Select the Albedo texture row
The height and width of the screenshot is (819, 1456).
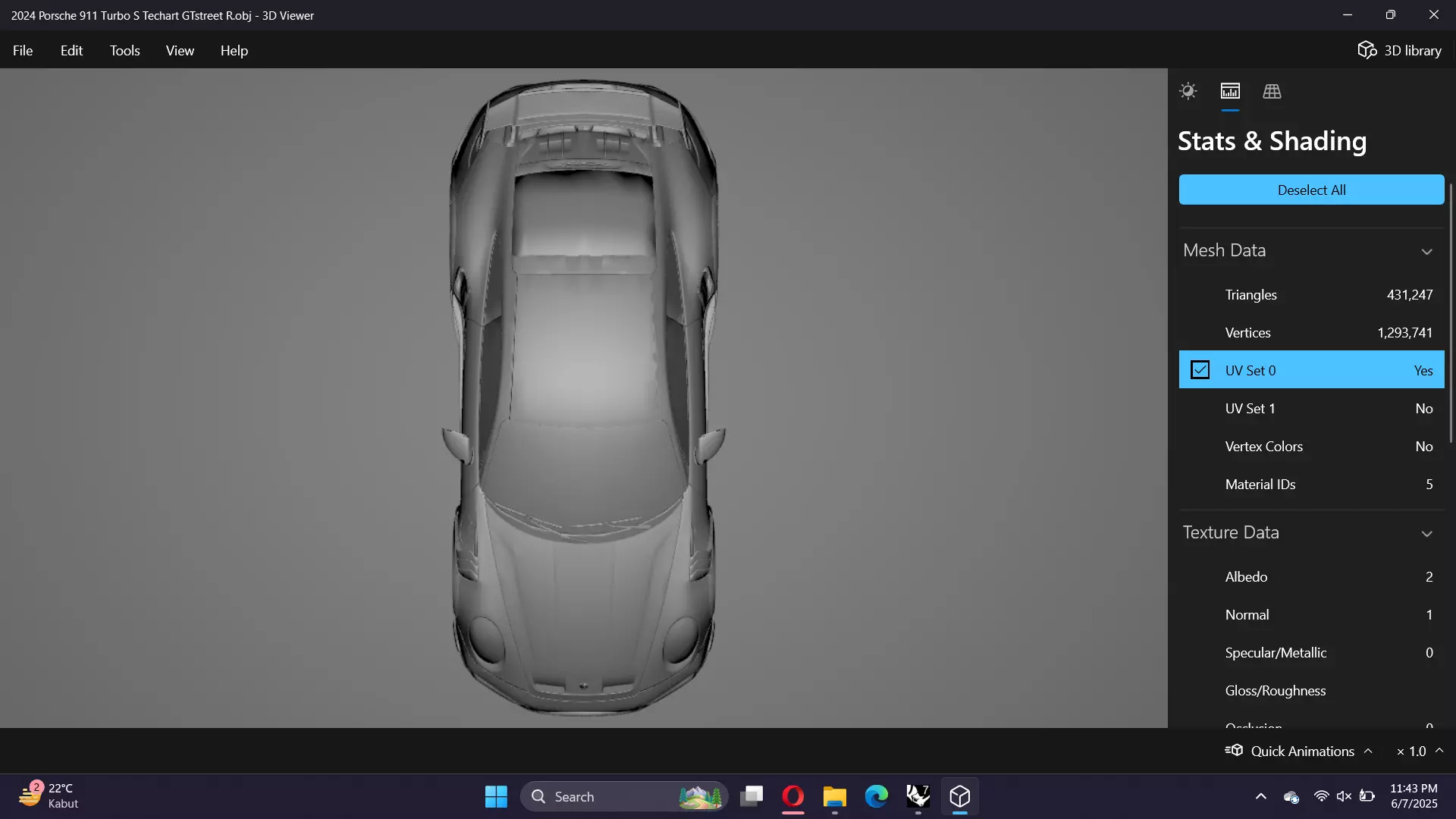click(1311, 576)
